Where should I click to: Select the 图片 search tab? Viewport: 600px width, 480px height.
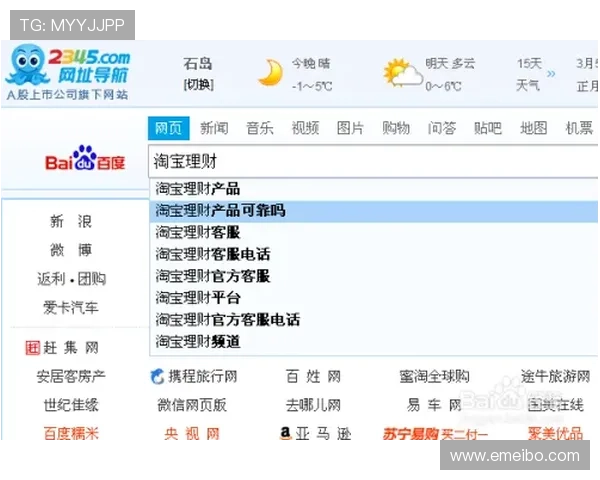350,128
